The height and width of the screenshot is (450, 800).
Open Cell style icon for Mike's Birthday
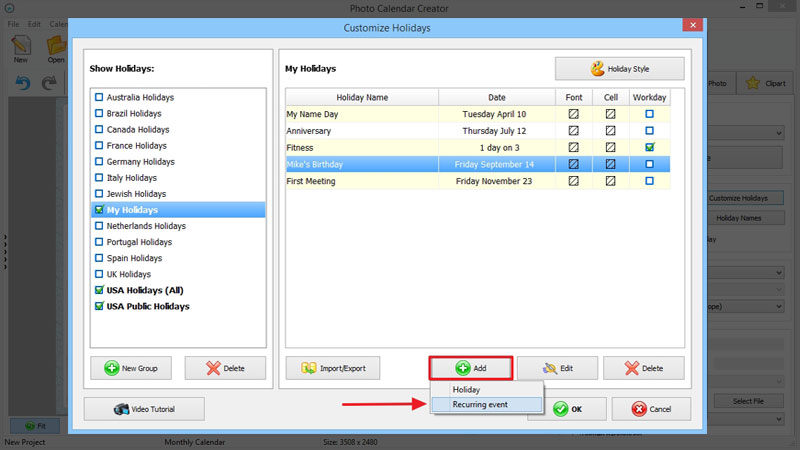(x=610, y=164)
